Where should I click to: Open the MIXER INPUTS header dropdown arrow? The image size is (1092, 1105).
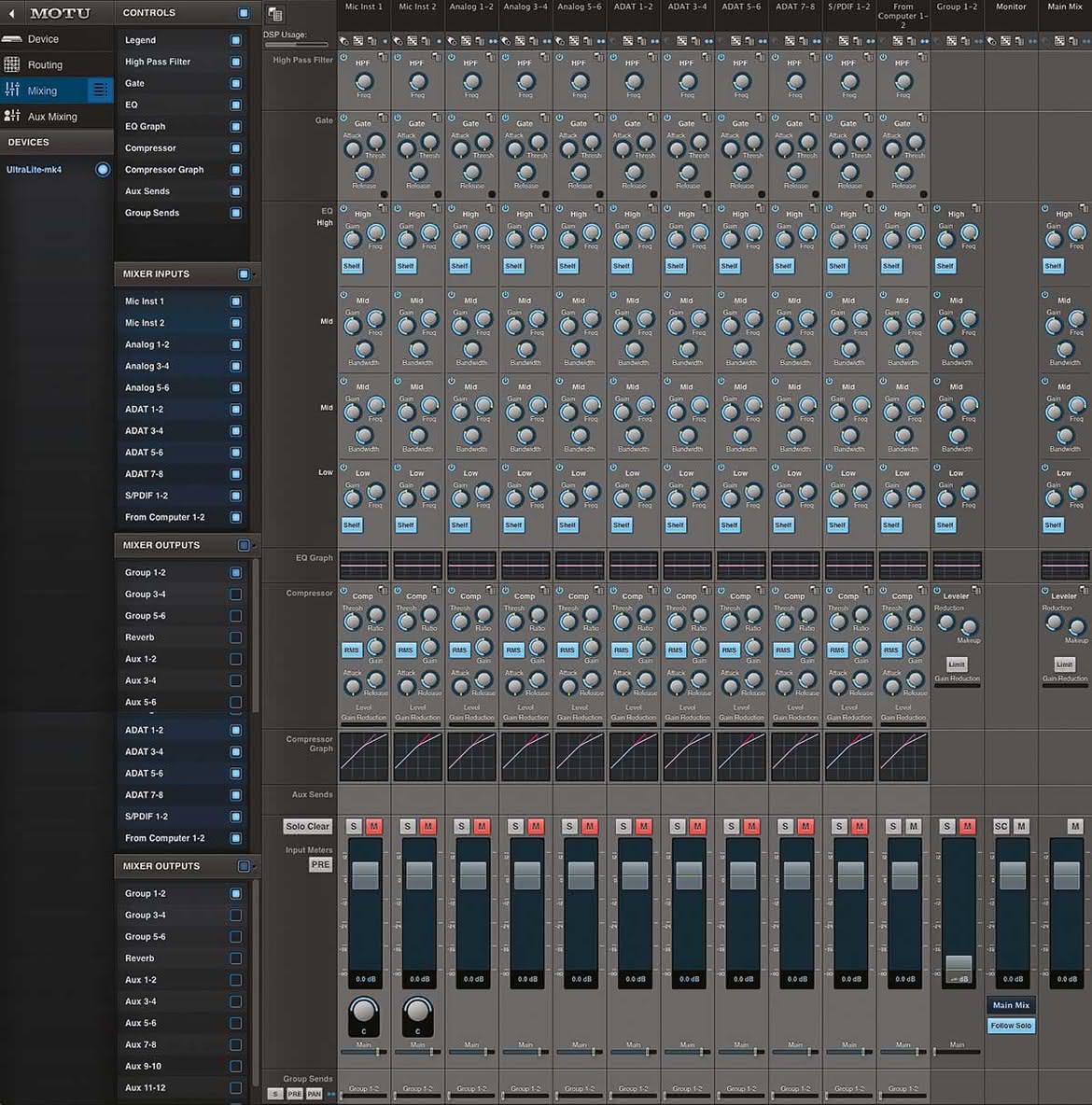[x=255, y=274]
